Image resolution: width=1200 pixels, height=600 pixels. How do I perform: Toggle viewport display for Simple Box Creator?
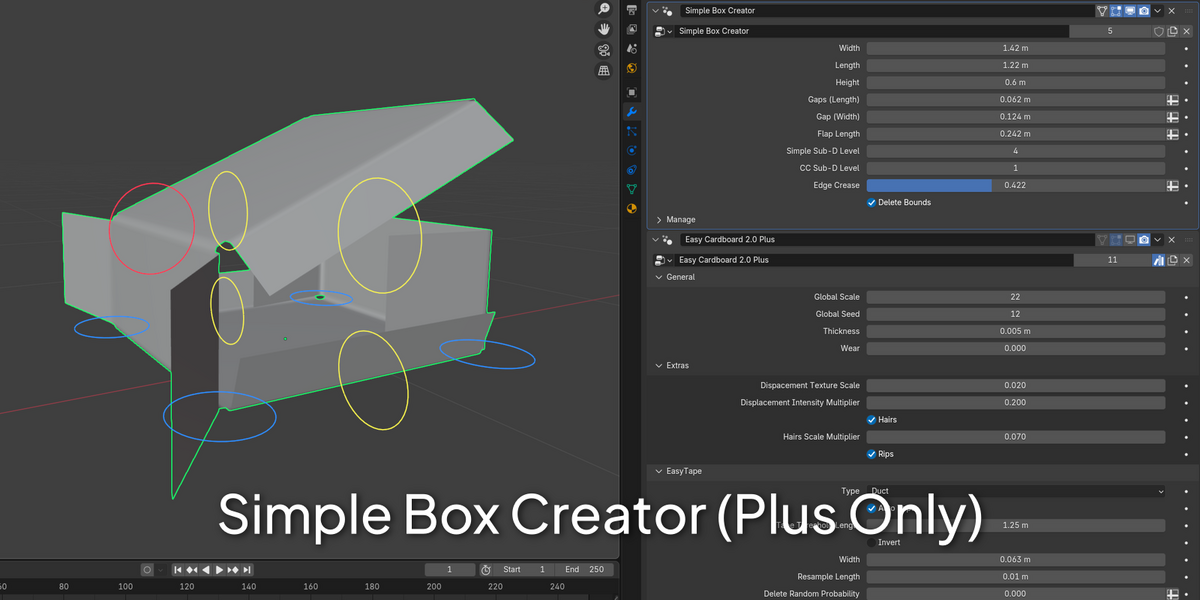1130,11
